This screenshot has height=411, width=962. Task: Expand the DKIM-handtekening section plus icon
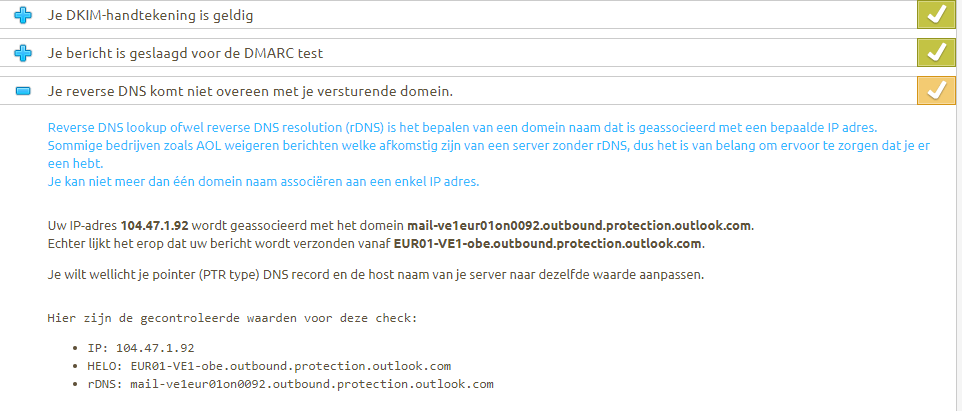(24, 17)
